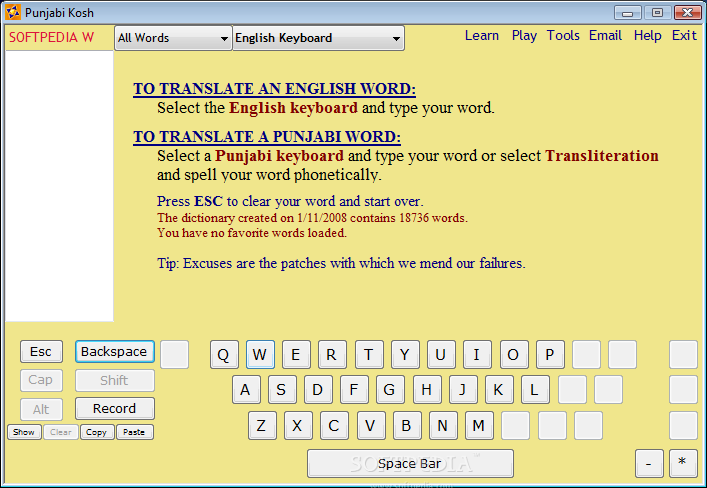Open the Learn menu
The height and width of the screenshot is (488, 707).
tap(482, 36)
